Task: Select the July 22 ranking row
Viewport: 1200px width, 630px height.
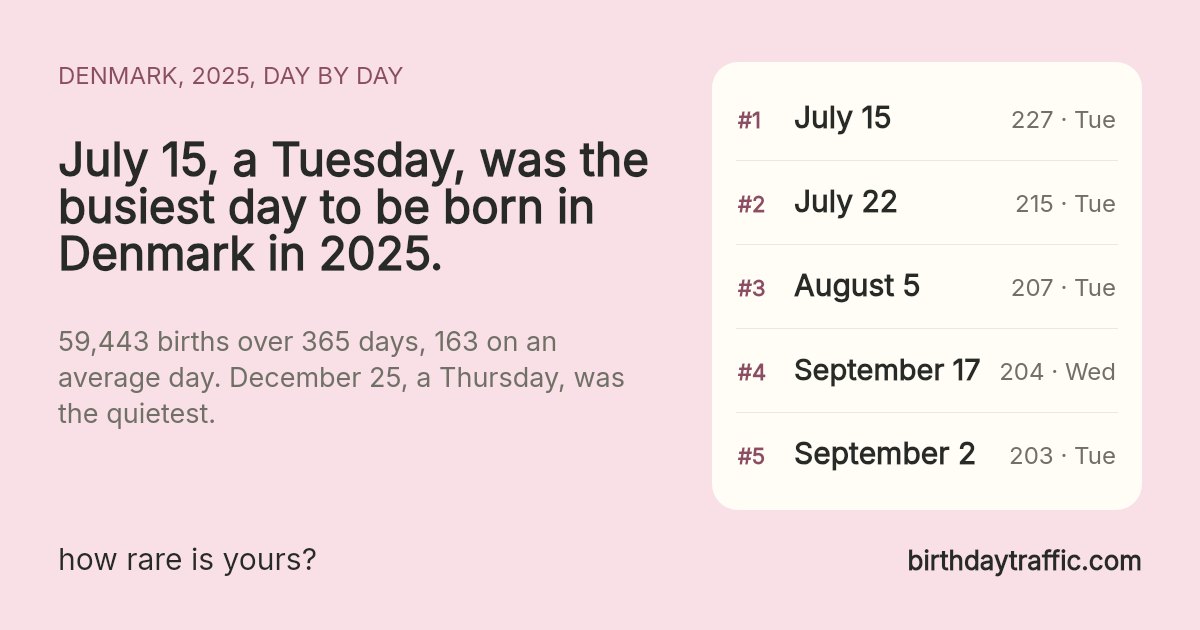Action: (927, 203)
